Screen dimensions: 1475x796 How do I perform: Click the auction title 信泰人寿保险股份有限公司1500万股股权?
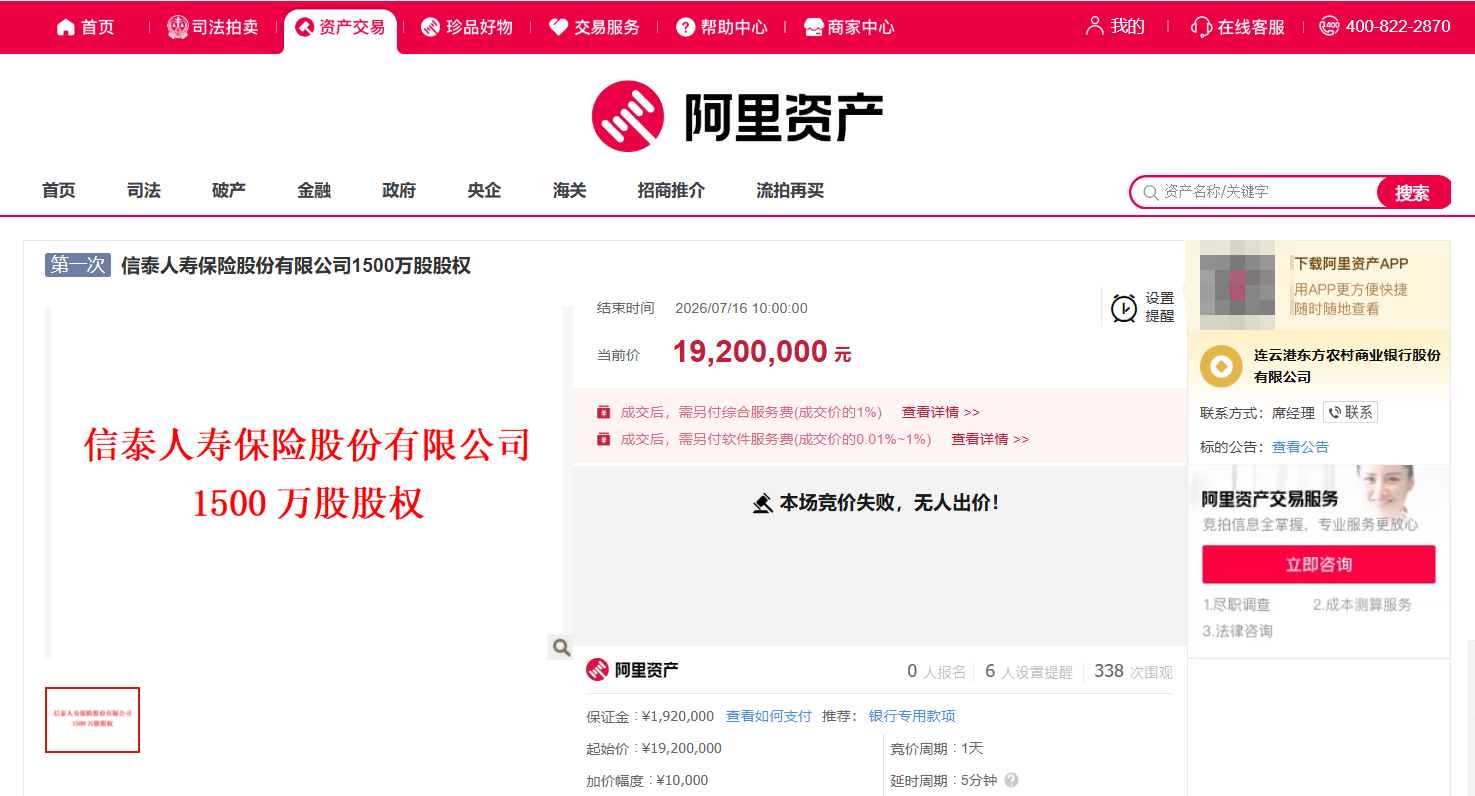tap(296, 266)
